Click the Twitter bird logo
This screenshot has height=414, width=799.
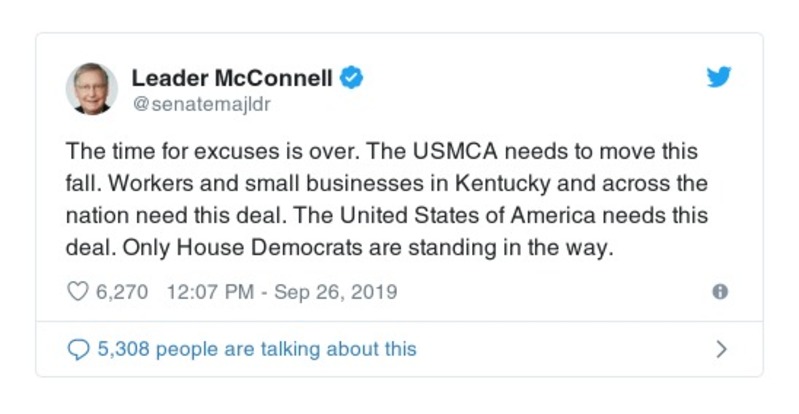pos(718,78)
